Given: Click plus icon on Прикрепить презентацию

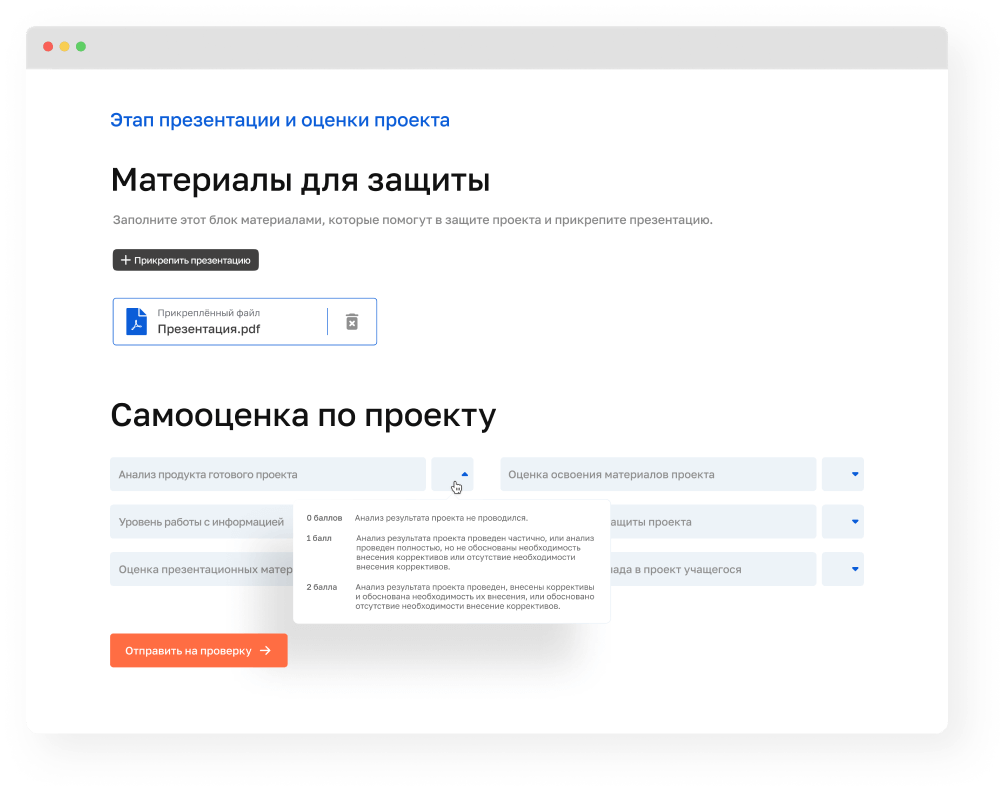Looking at the screenshot, I should pos(126,260).
